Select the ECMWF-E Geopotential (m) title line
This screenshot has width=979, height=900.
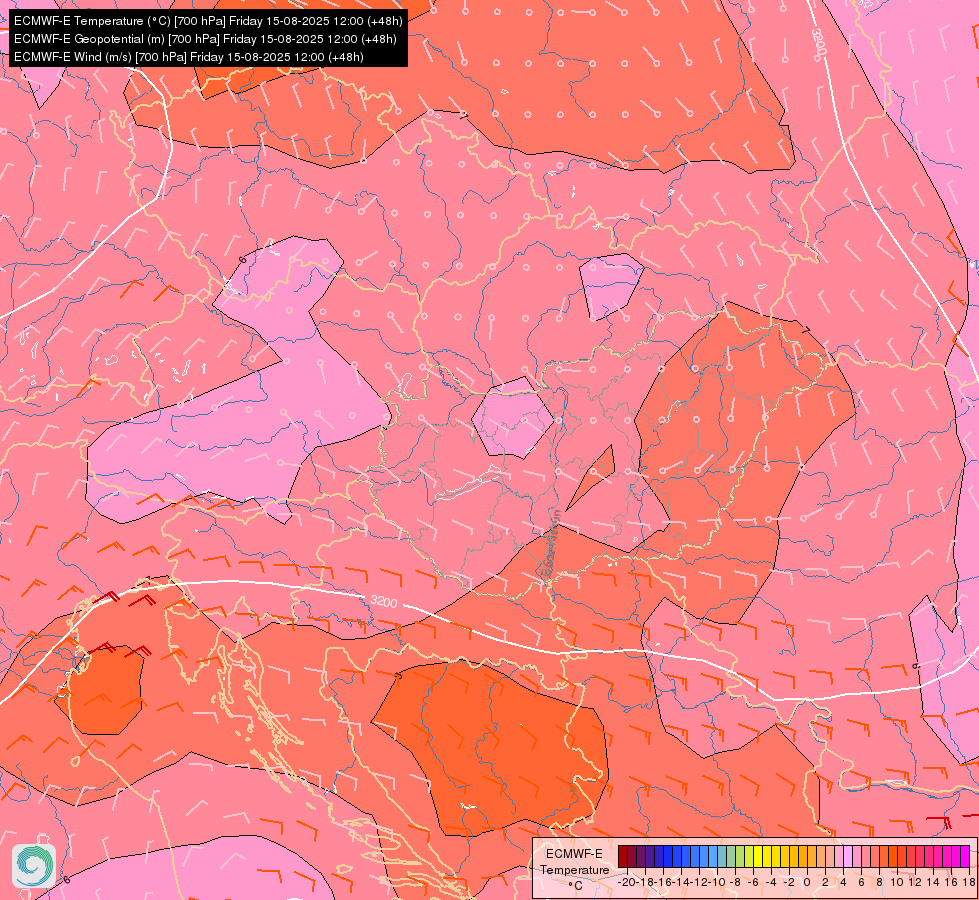(x=205, y=39)
